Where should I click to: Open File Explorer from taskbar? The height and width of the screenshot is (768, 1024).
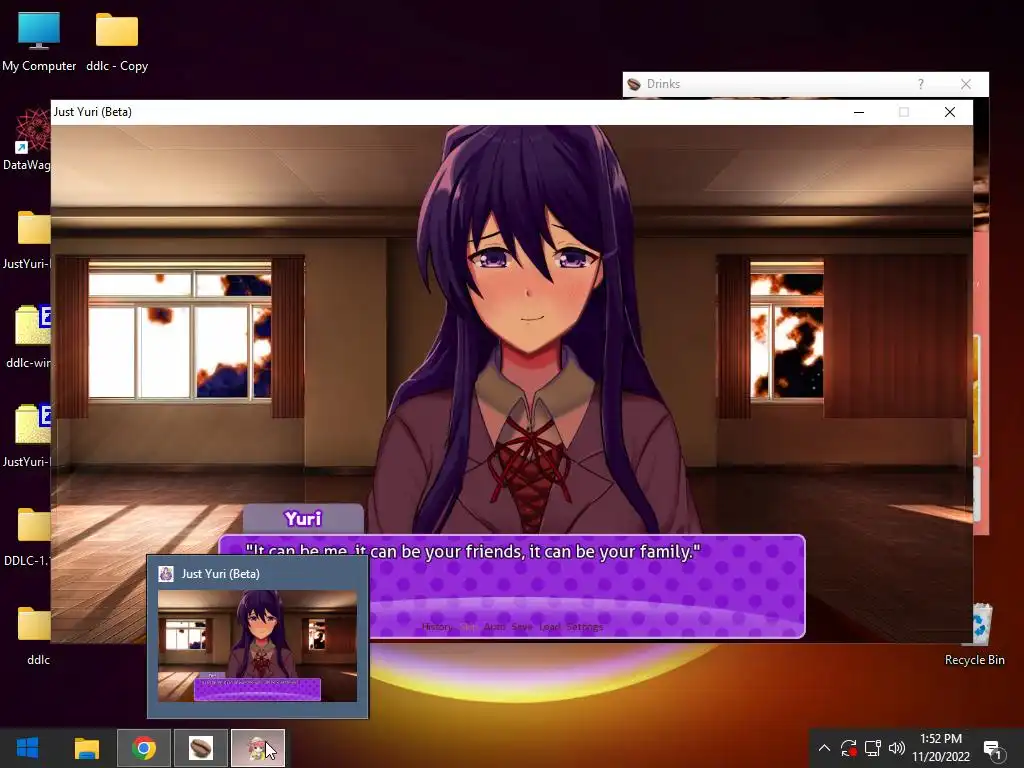tap(86, 748)
